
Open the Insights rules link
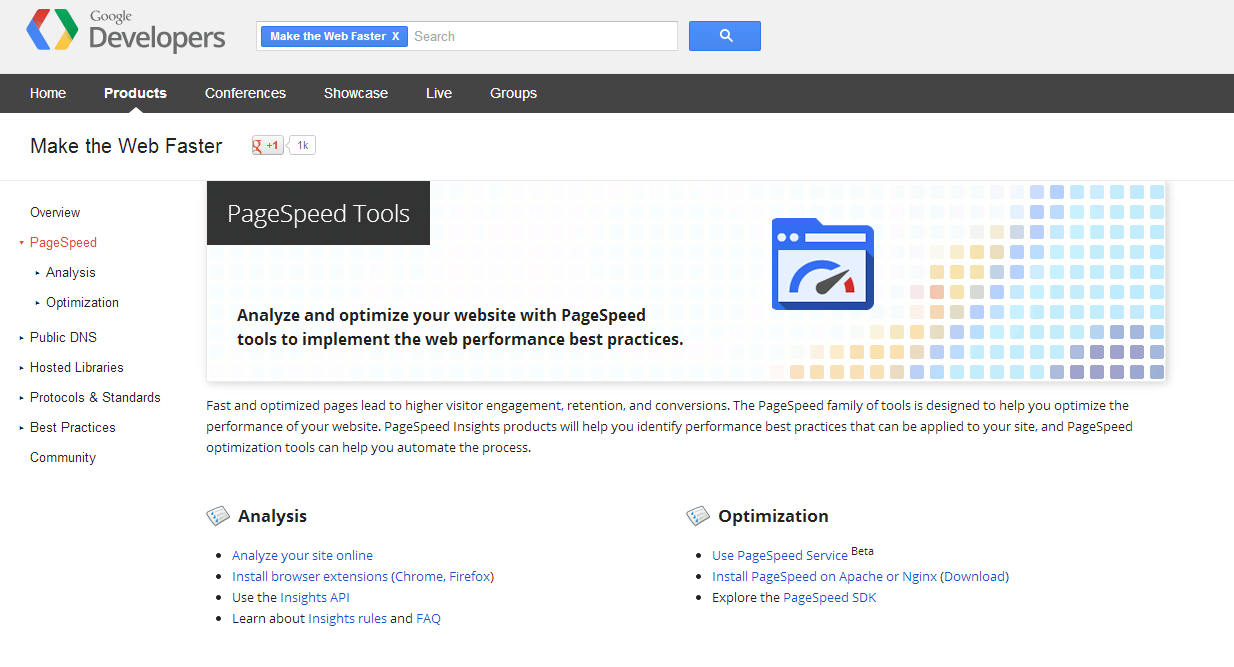tap(347, 618)
